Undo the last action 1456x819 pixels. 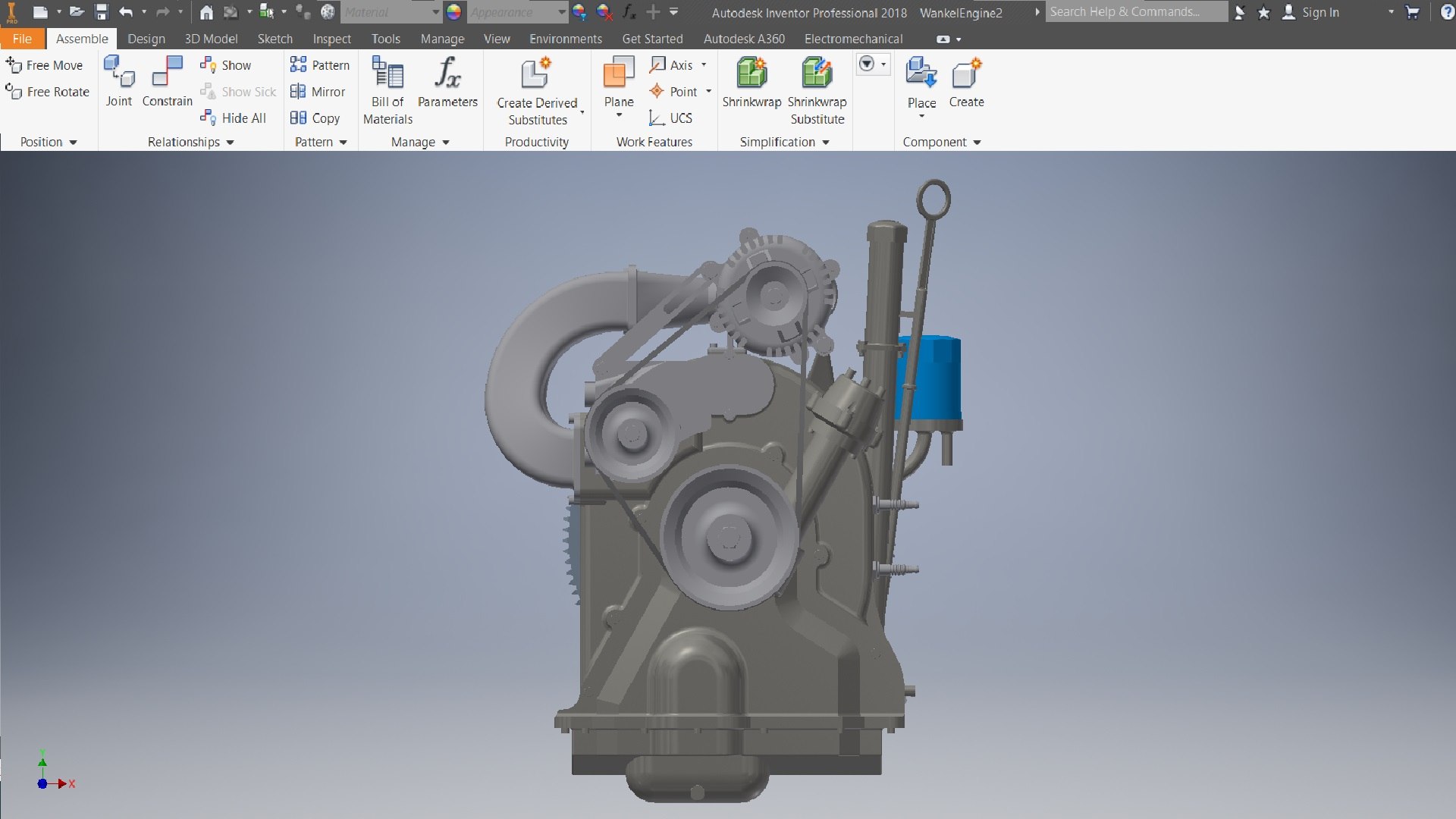126,12
